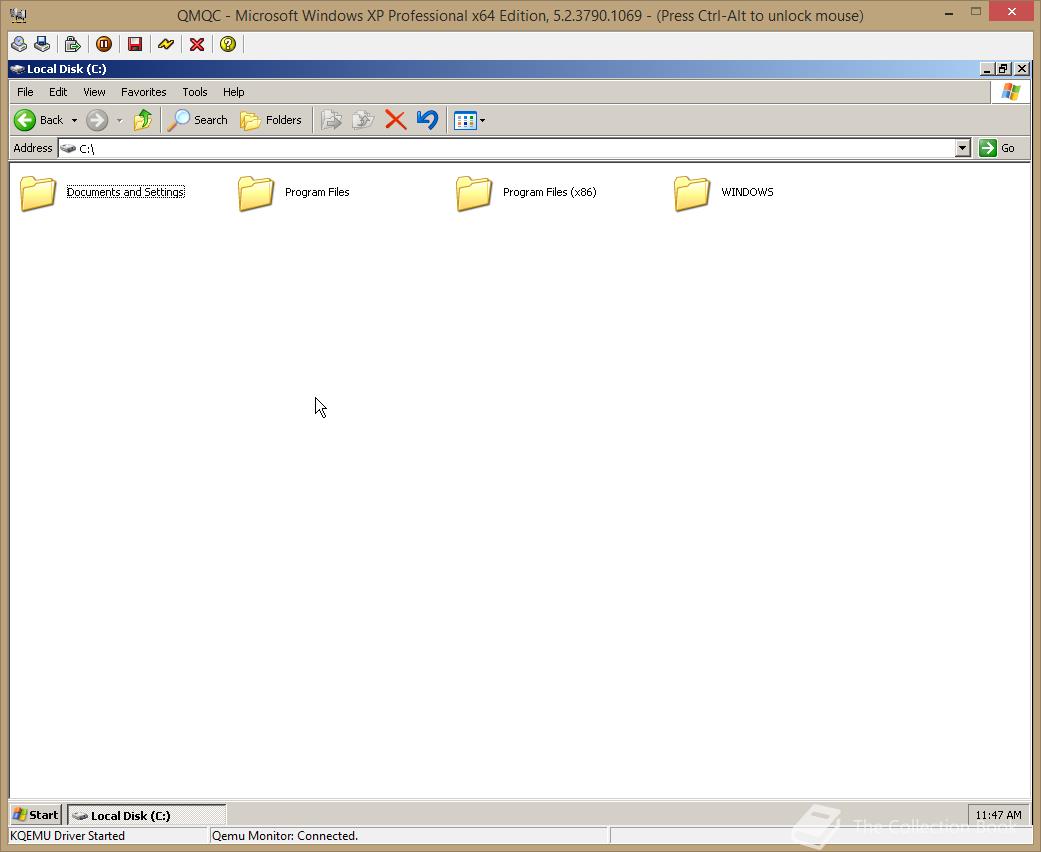Screen dimensions: 1041x852
Task: Click the KQEMU Driver Started status text
Action: tap(67, 835)
